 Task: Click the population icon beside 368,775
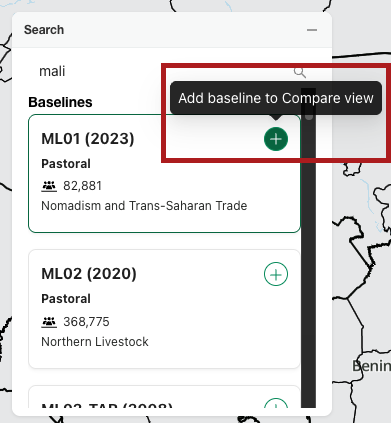pyautogui.click(x=49, y=322)
